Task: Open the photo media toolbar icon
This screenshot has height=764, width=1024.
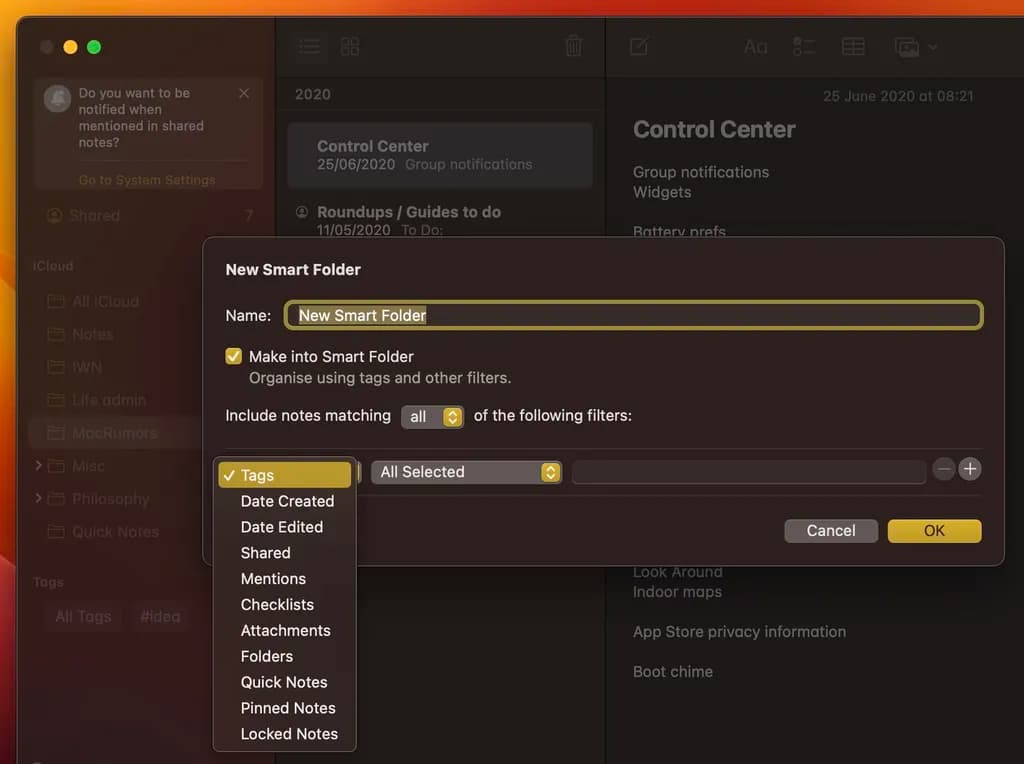Action: [x=909, y=47]
